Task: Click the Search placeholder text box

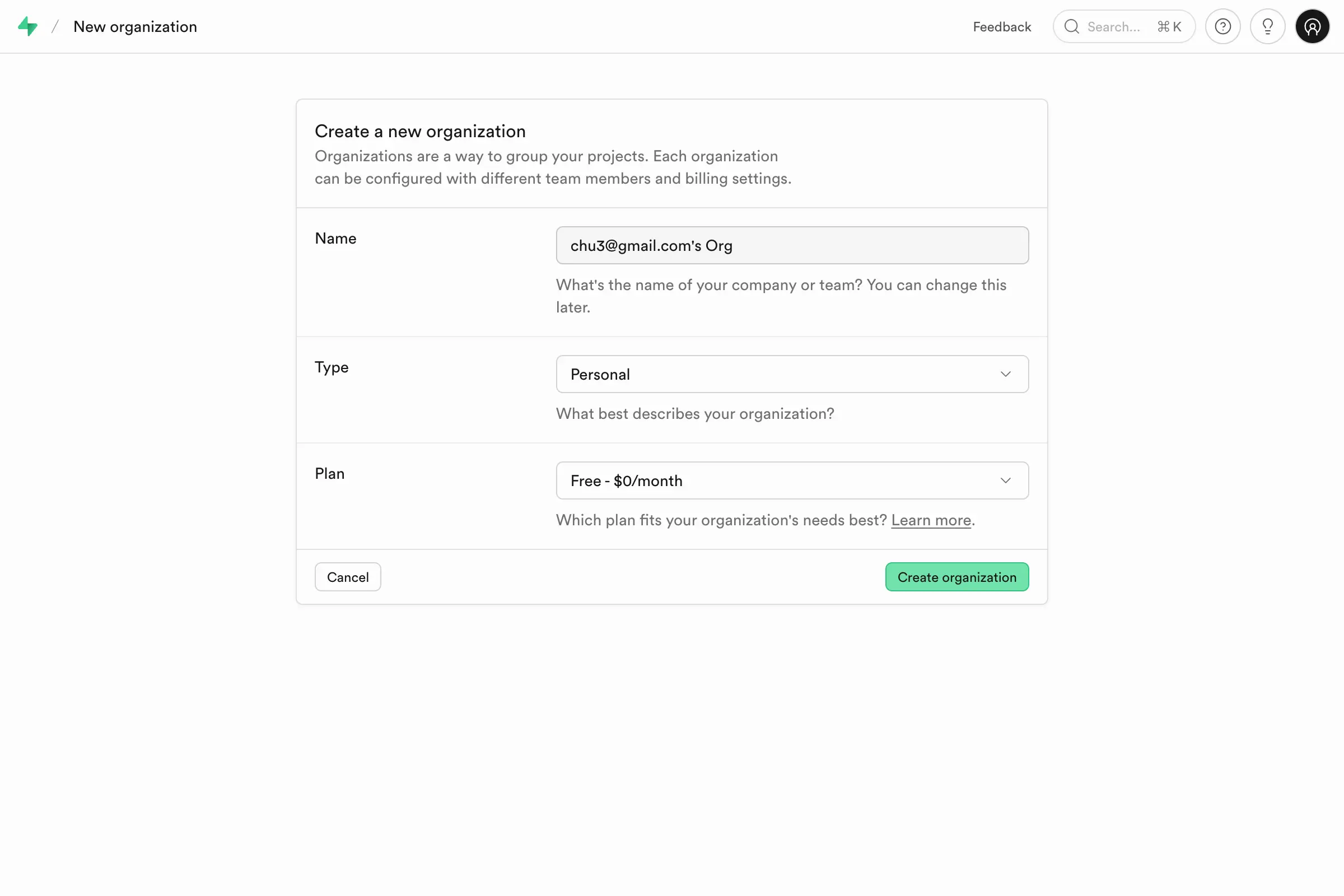Action: [1113, 27]
